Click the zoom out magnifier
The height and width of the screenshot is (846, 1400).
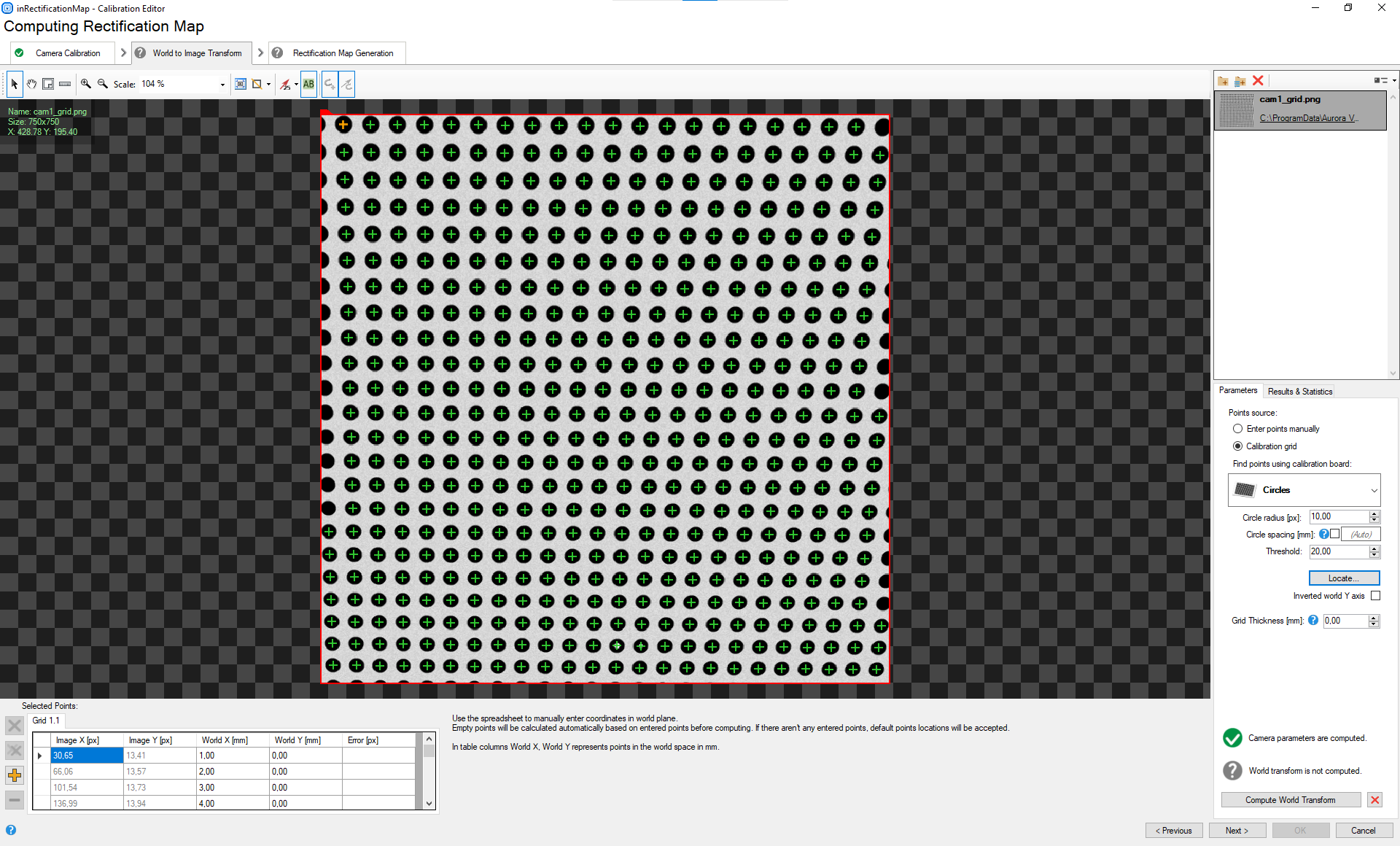coord(103,84)
